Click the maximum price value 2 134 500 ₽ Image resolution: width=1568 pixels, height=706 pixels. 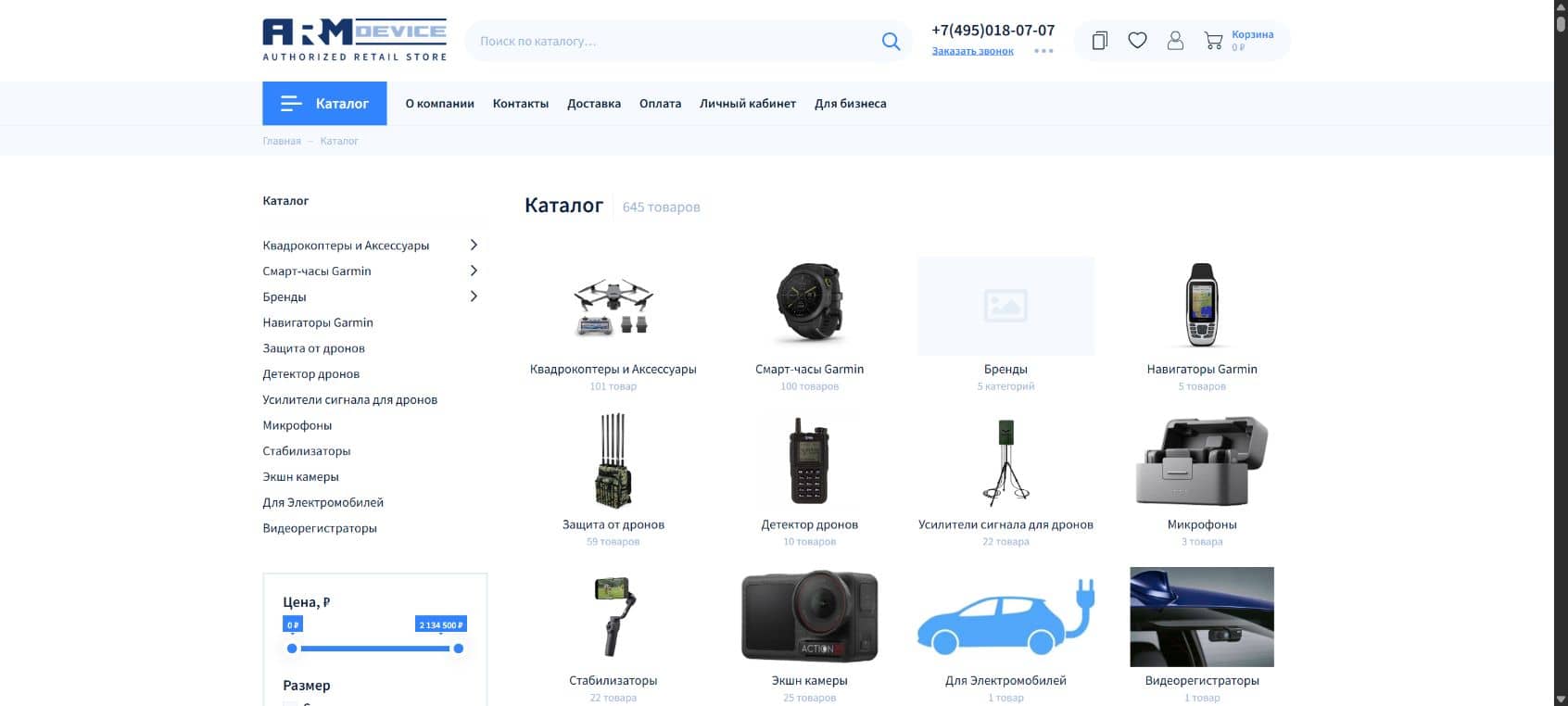(441, 624)
